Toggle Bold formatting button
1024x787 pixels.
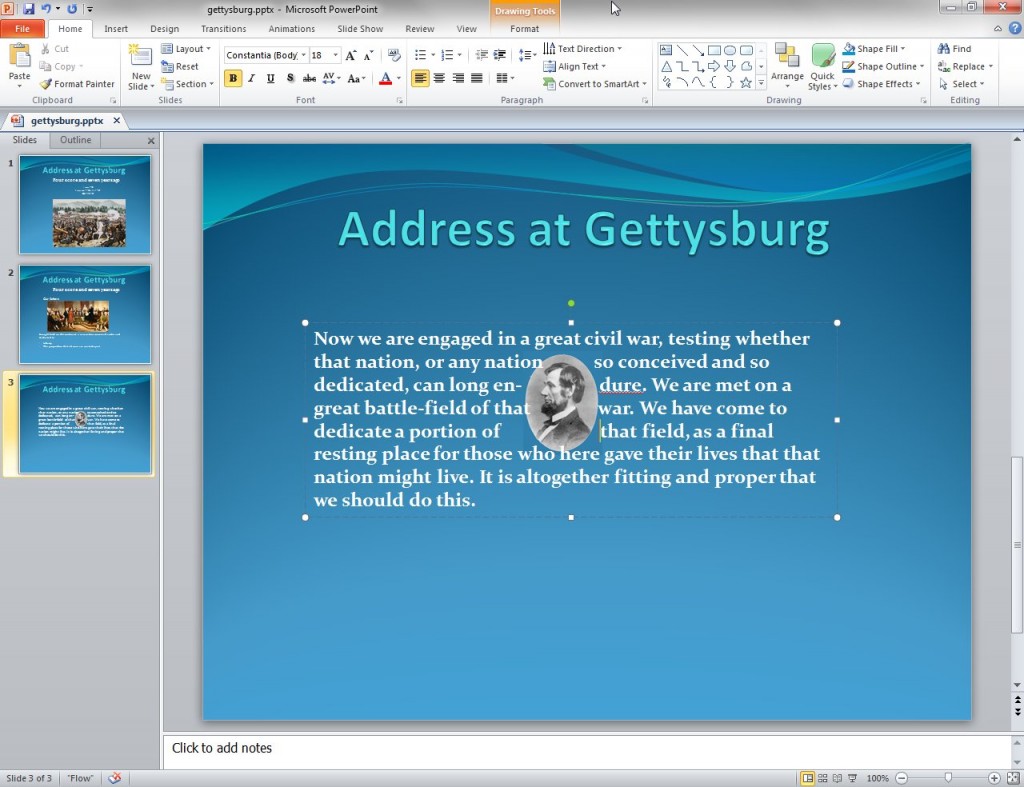(x=233, y=78)
